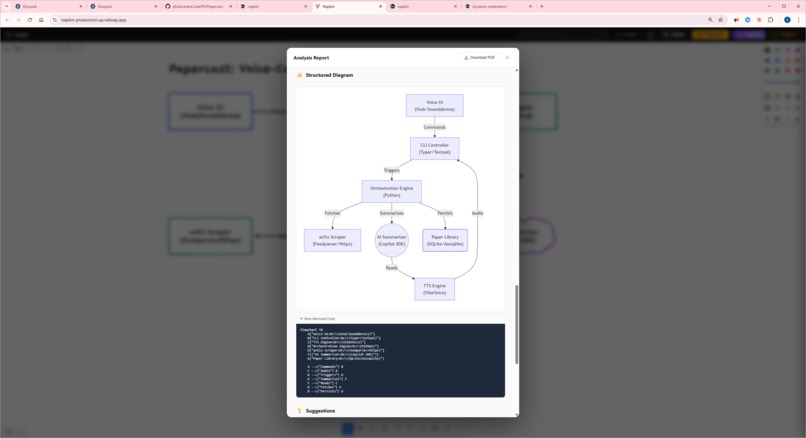Collapse the View Mermaid Code section
Image resolution: width=806 pixels, height=438 pixels.
coord(317,319)
